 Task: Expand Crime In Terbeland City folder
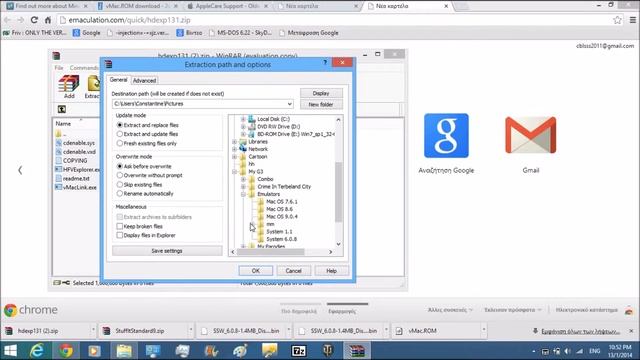point(243,187)
